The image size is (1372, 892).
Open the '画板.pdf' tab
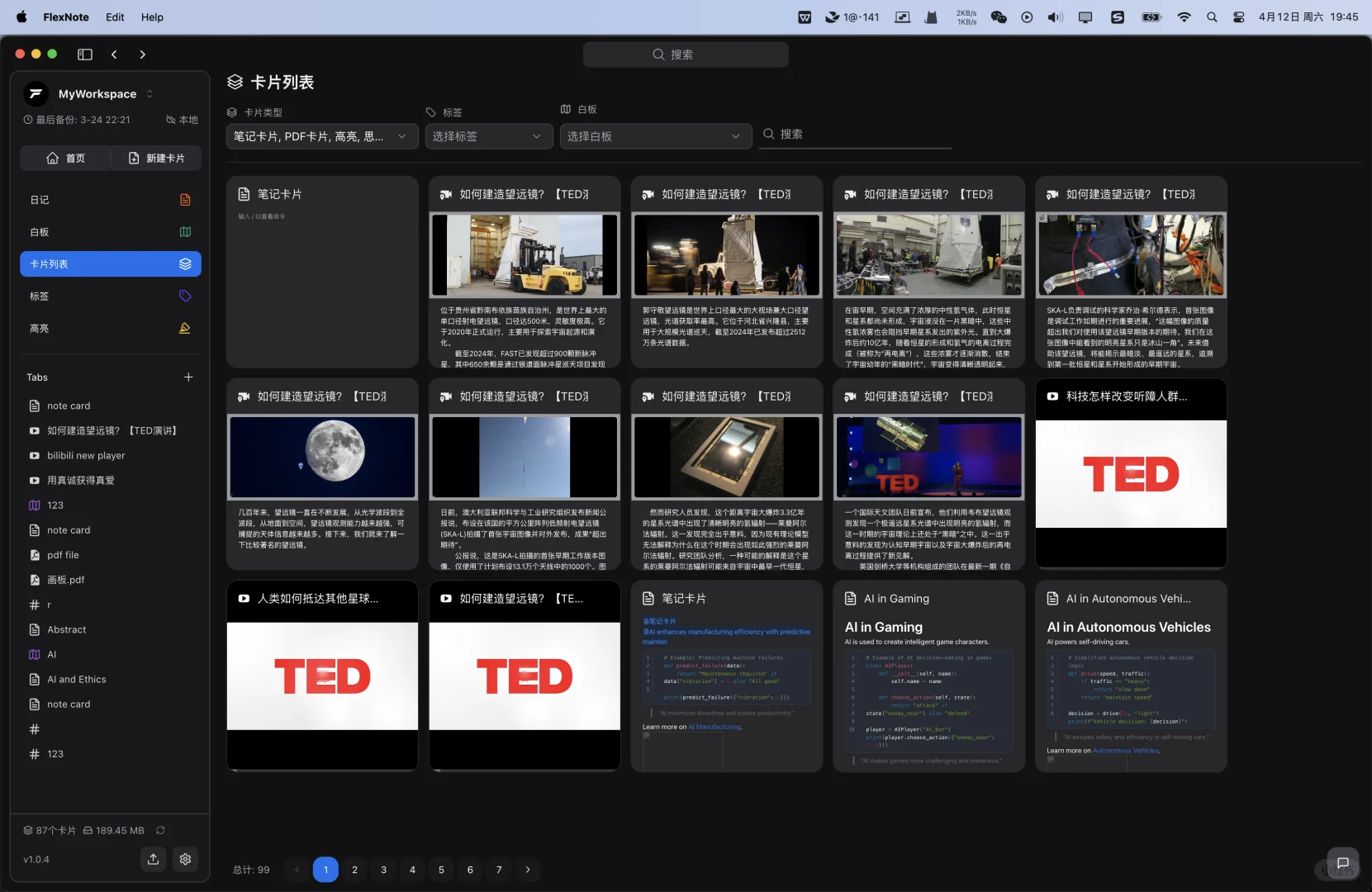coord(66,580)
